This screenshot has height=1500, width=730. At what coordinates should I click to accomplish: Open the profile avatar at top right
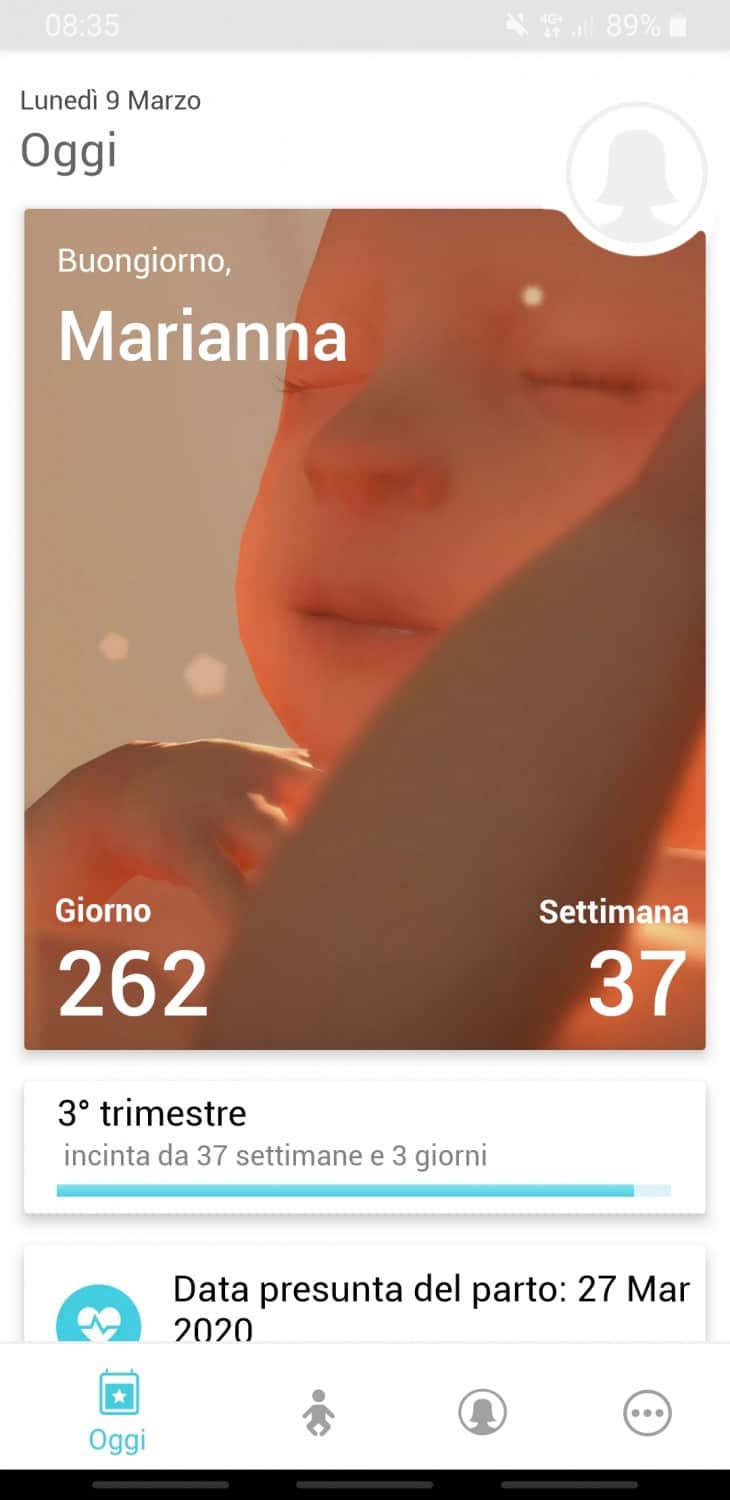point(637,173)
